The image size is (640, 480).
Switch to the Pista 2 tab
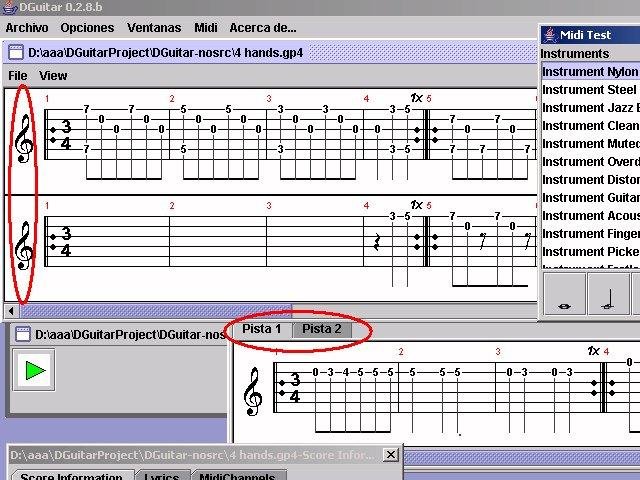click(322, 329)
